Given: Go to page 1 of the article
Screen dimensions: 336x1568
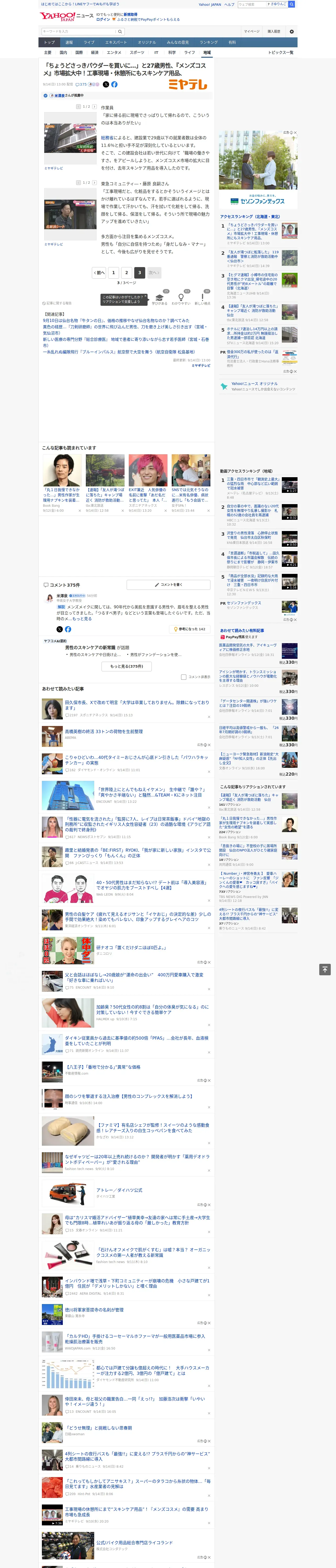Looking at the screenshot, I should [113, 273].
